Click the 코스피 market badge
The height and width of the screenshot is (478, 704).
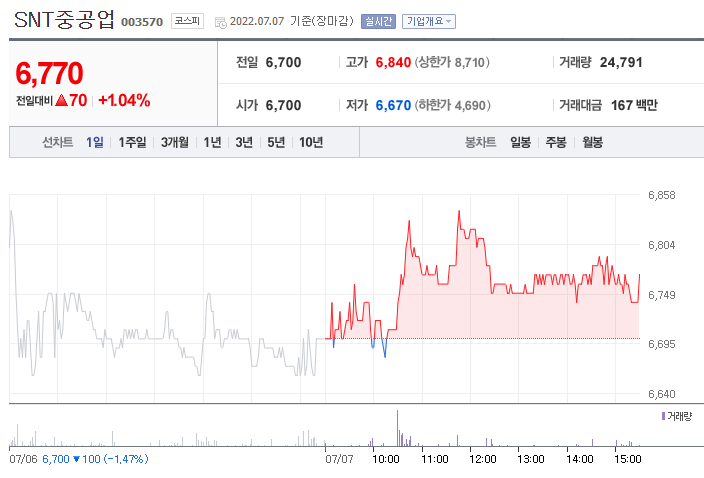pos(187,21)
